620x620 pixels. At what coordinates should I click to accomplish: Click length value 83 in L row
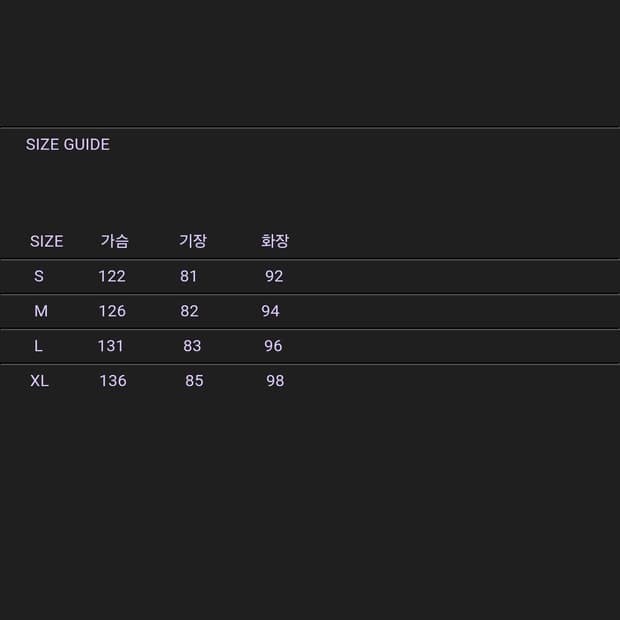click(x=192, y=346)
